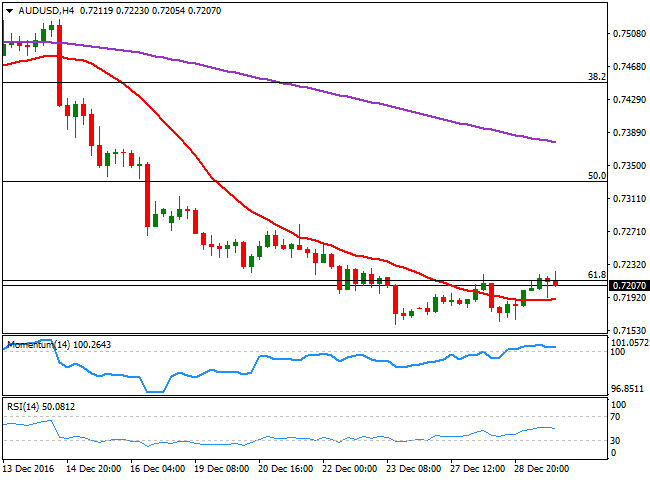The width and height of the screenshot is (650, 480).
Task: Click the 0.73500 price axis value
Action: 629,165
